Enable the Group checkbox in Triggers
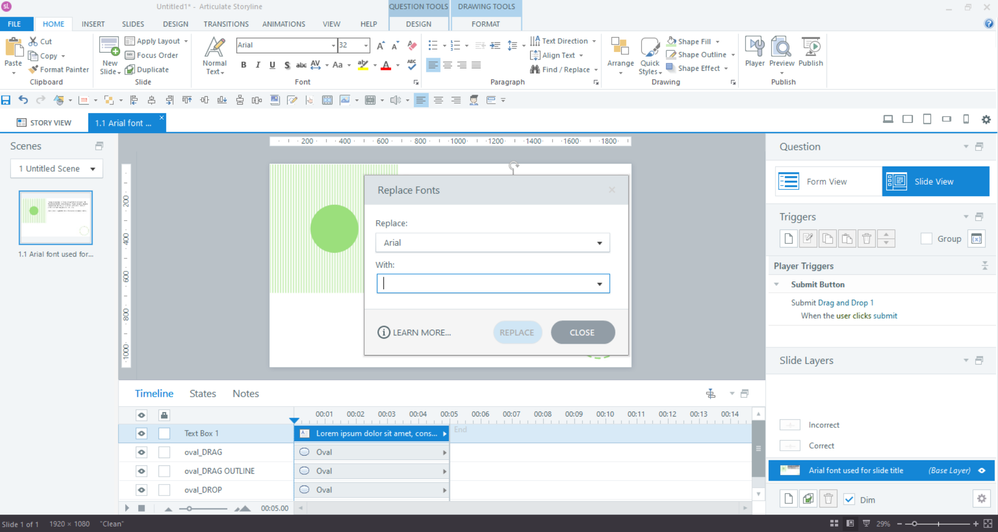 click(x=926, y=239)
